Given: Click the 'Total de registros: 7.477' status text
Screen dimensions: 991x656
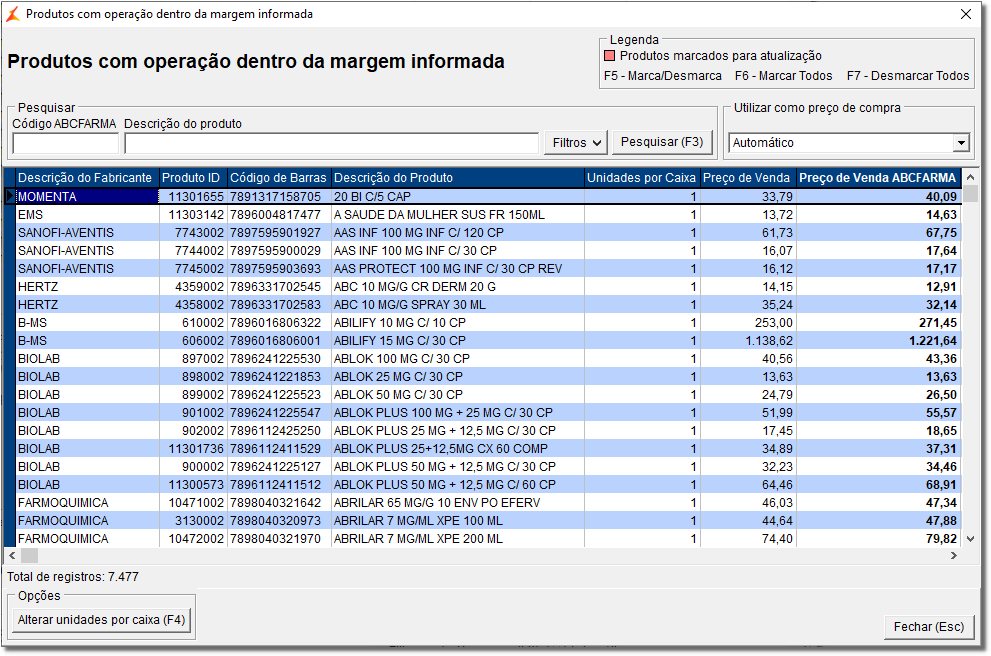Looking at the screenshot, I should coord(73,577).
